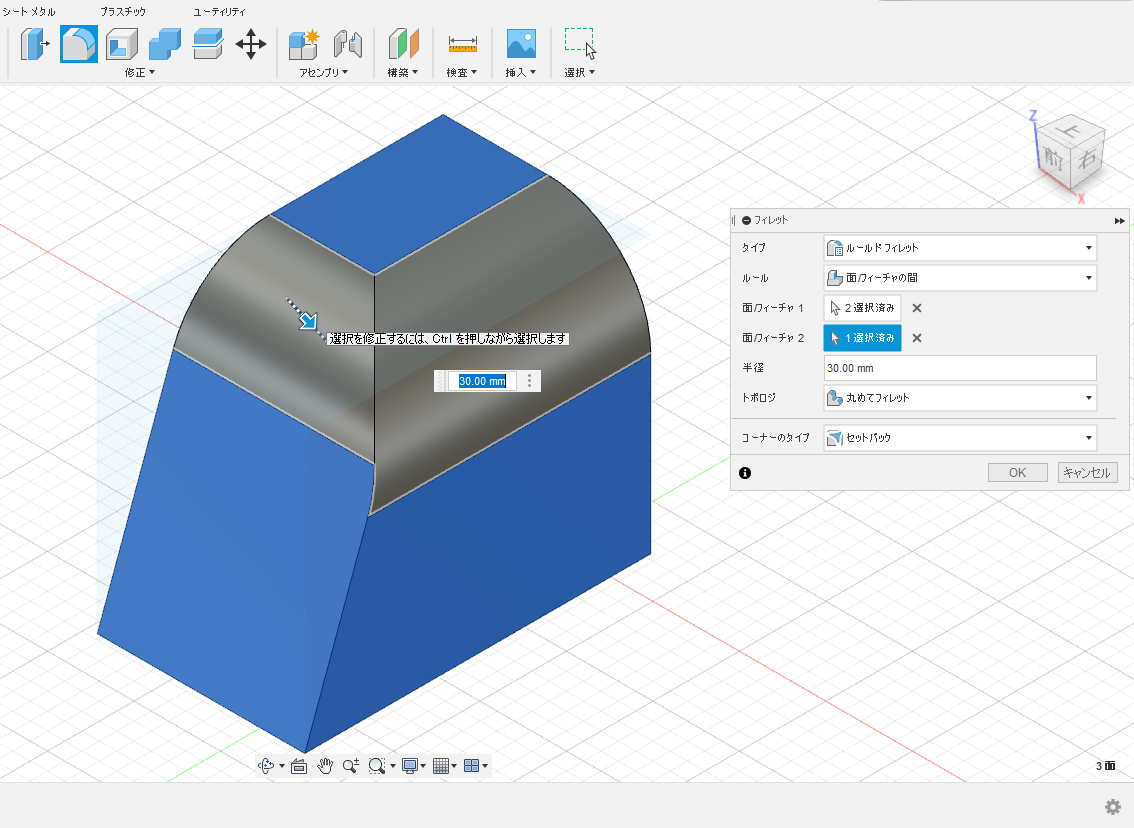Choose the Combine bodies tool icon
Image resolution: width=1134 pixels, height=828 pixels.
pyautogui.click(x=165, y=44)
